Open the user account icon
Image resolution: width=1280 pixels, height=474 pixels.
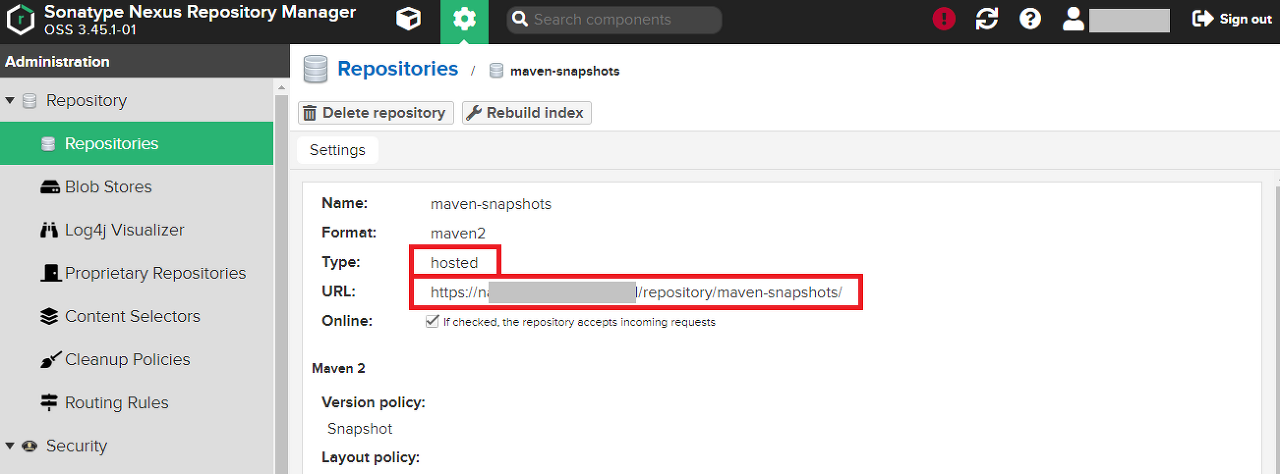[x=1073, y=19]
